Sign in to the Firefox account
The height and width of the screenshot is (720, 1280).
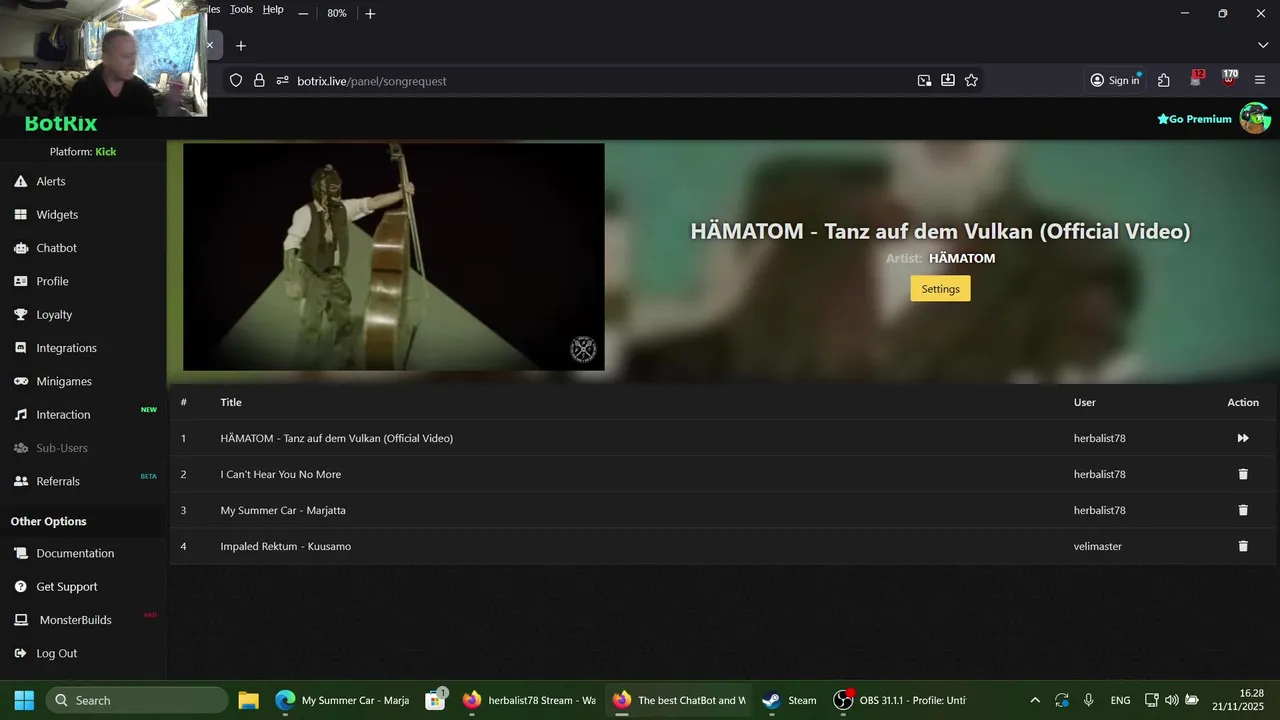coord(1114,81)
